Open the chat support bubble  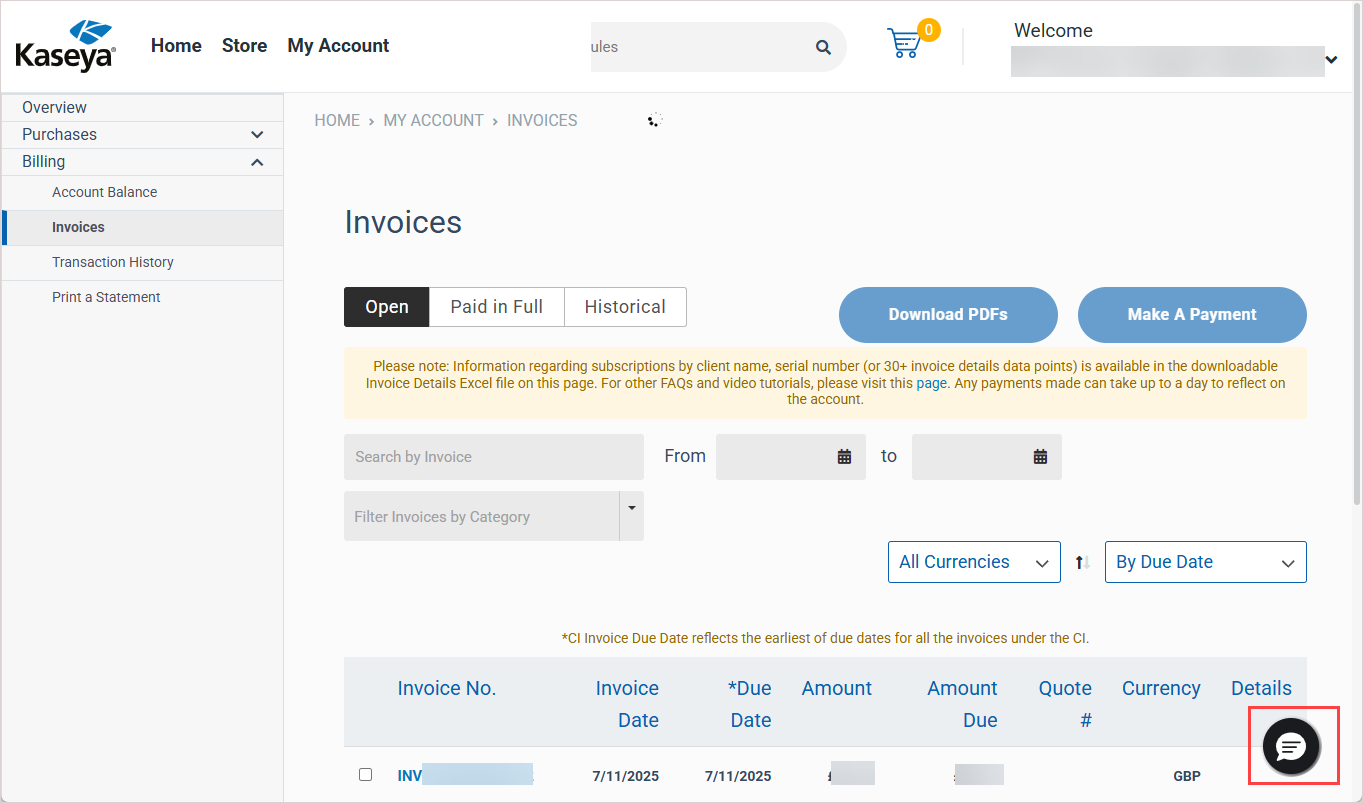pos(1291,746)
